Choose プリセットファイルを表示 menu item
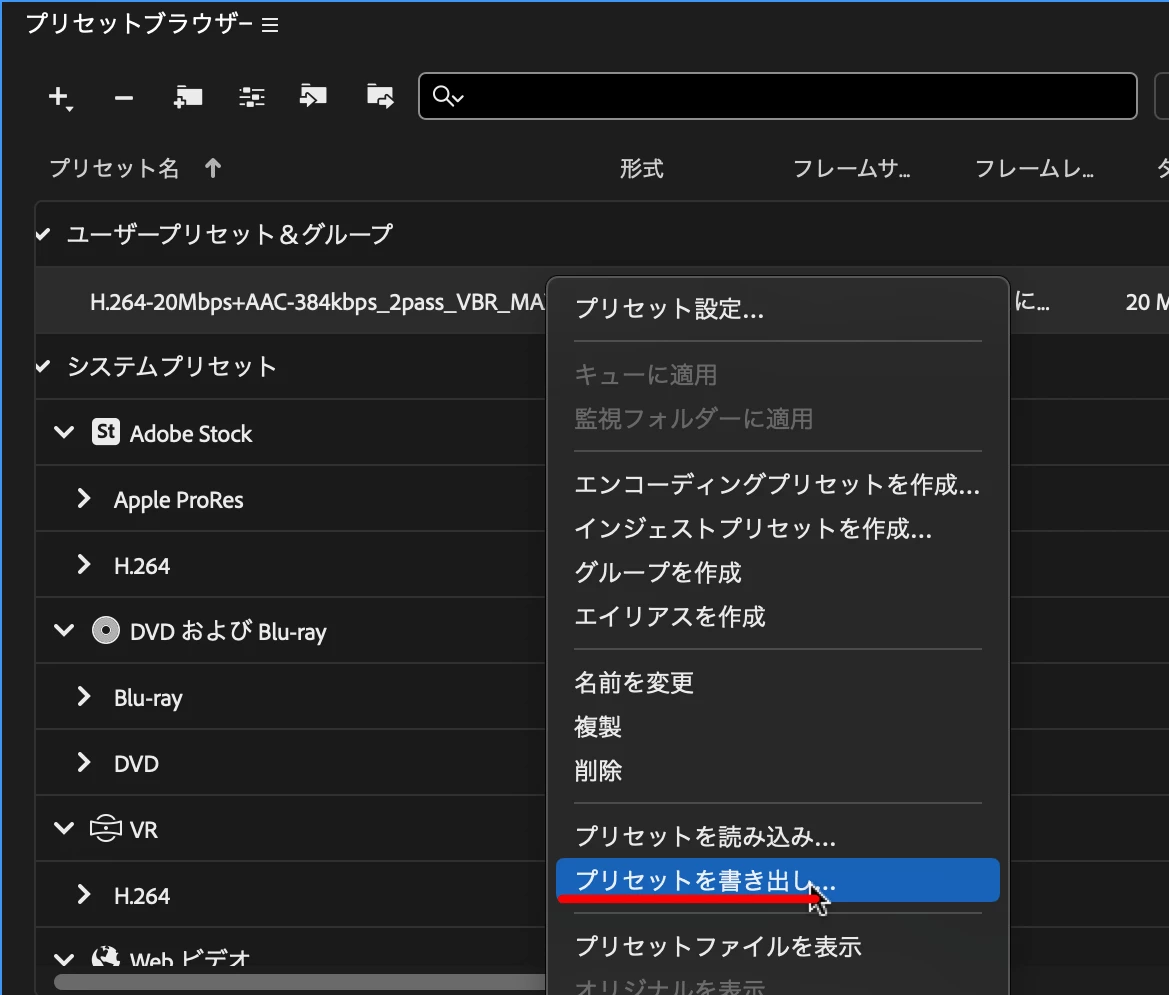Screen dimensions: 1169x995 [778, 947]
